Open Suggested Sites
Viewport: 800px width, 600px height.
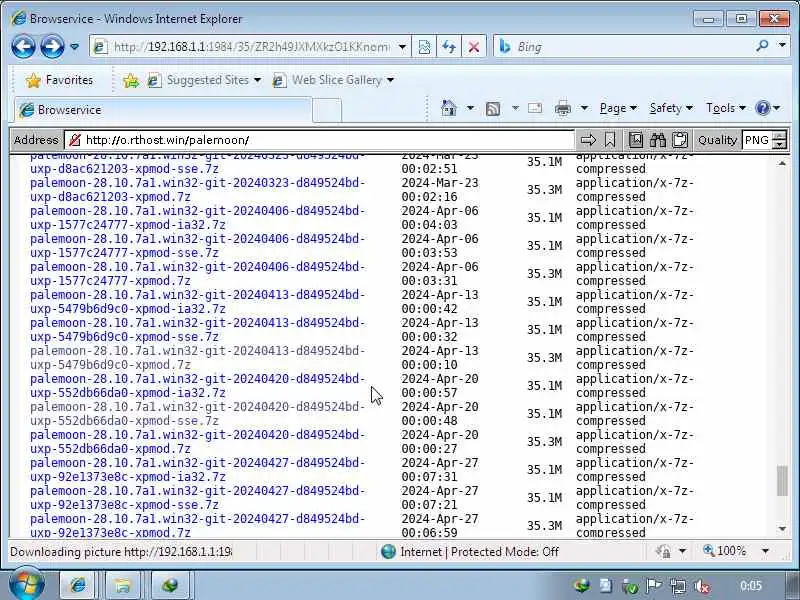(x=204, y=80)
